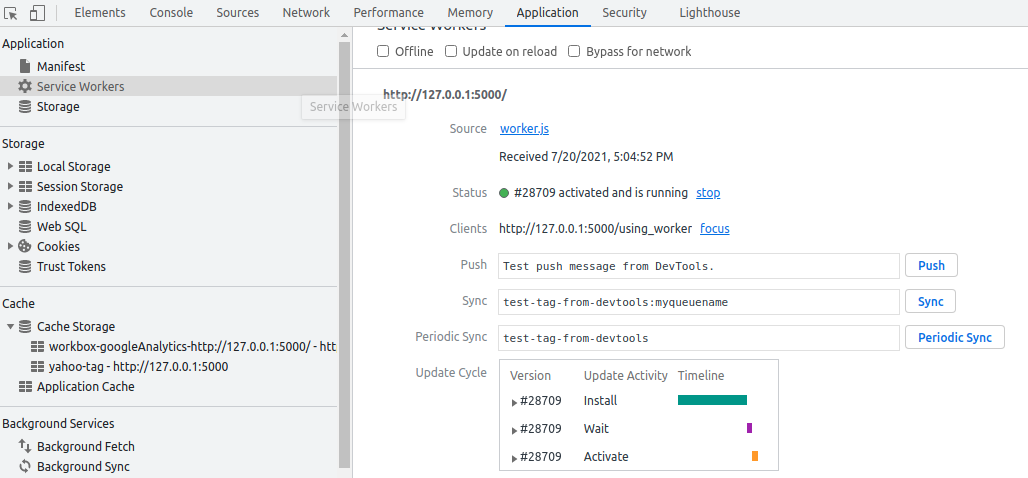Enable Bypass for network checkbox
The height and width of the screenshot is (478, 1028).
point(575,51)
